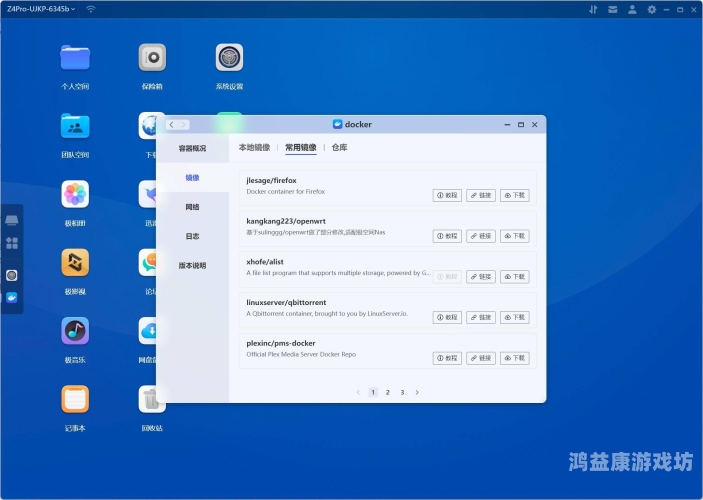Switch to the 常用镜像 tab

click(x=301, y=148)
